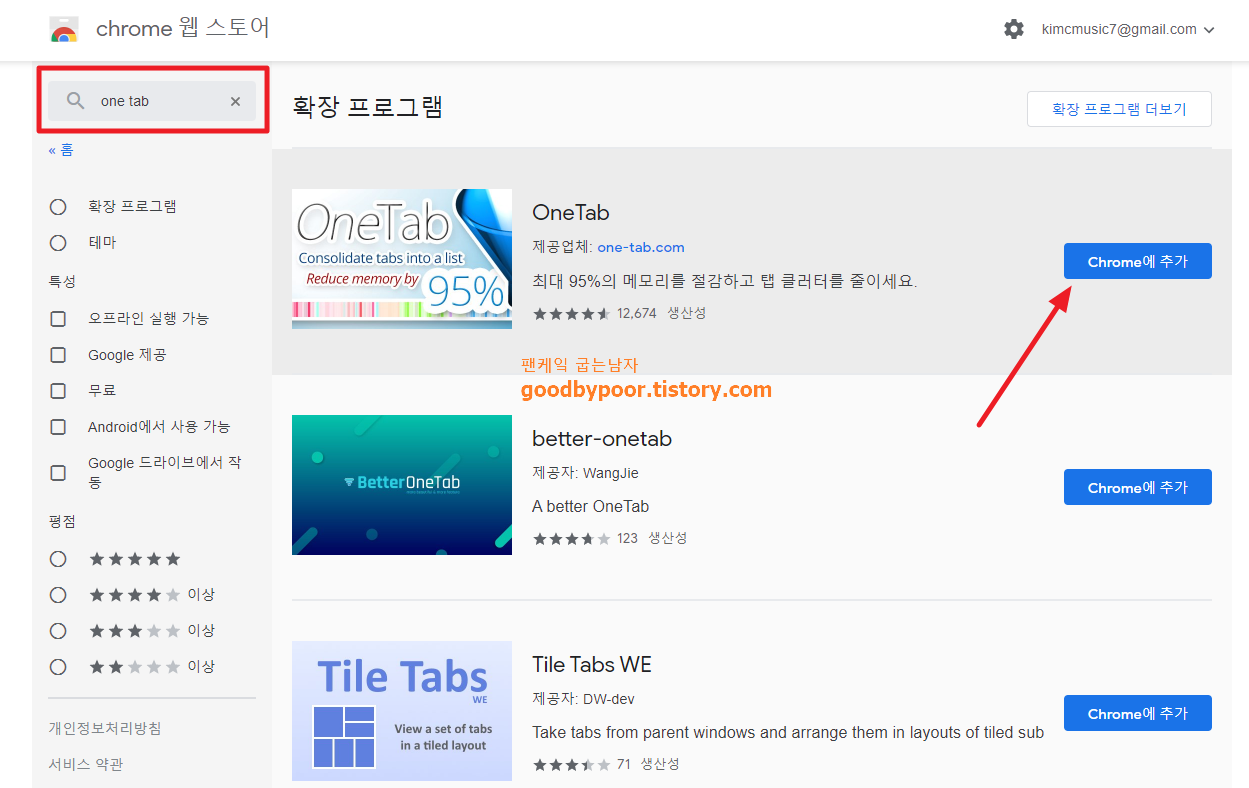Select the 테마 radio button
This screenshot has height=788, width=1249.
pyautogui.click(x=58, y=243)
